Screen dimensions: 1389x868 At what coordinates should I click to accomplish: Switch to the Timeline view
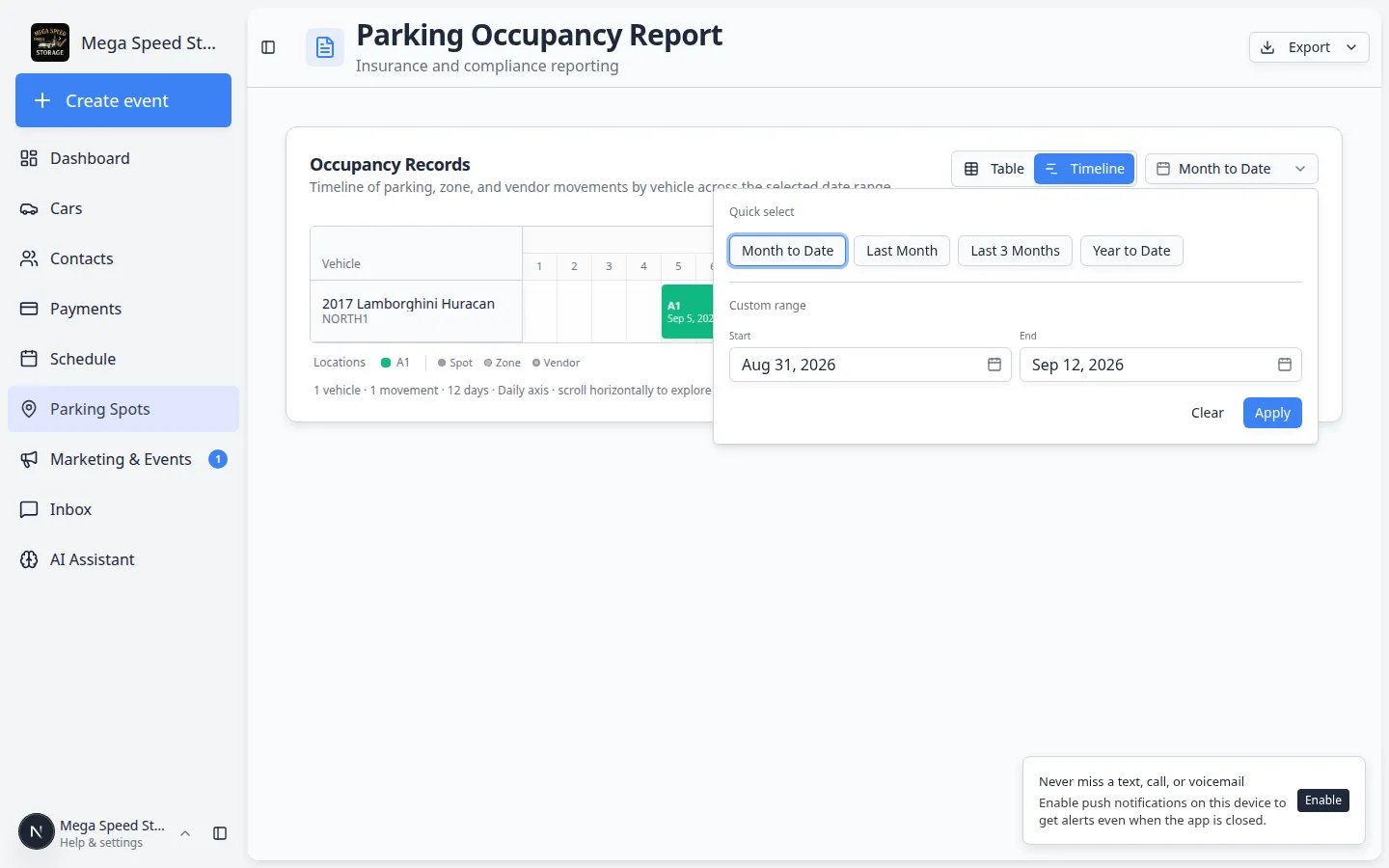tap(1084, 169)
